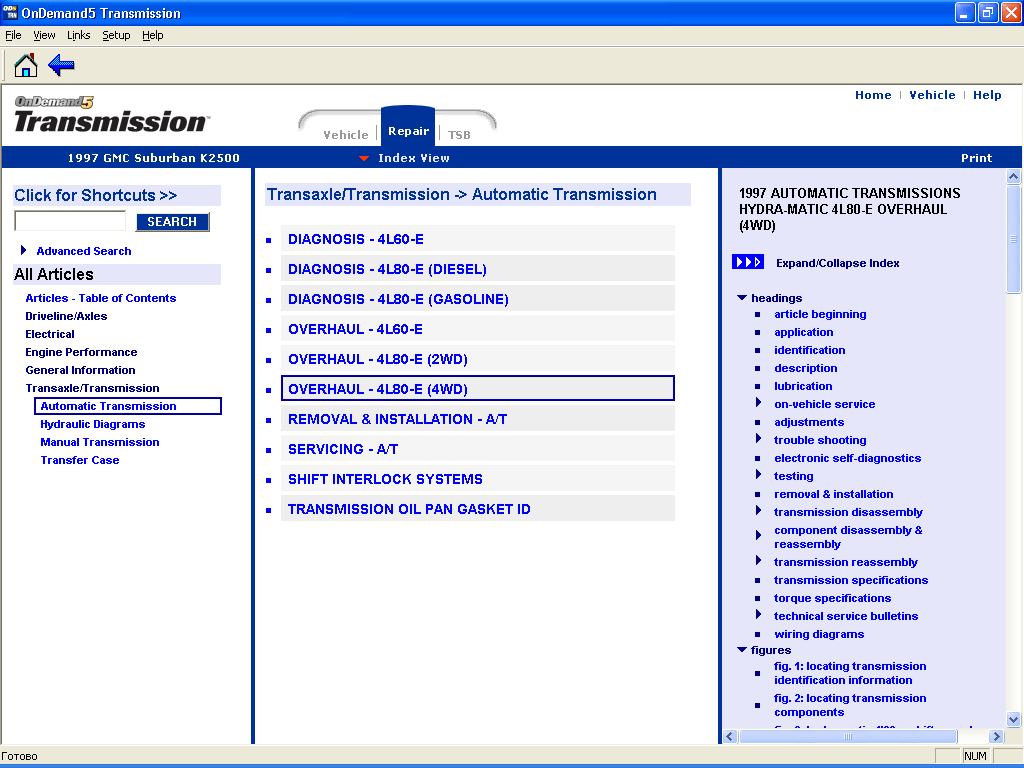Expand the transmission reassembly arrow
This screenshot has height=768, width=1024.
click(x=758, y=561)
